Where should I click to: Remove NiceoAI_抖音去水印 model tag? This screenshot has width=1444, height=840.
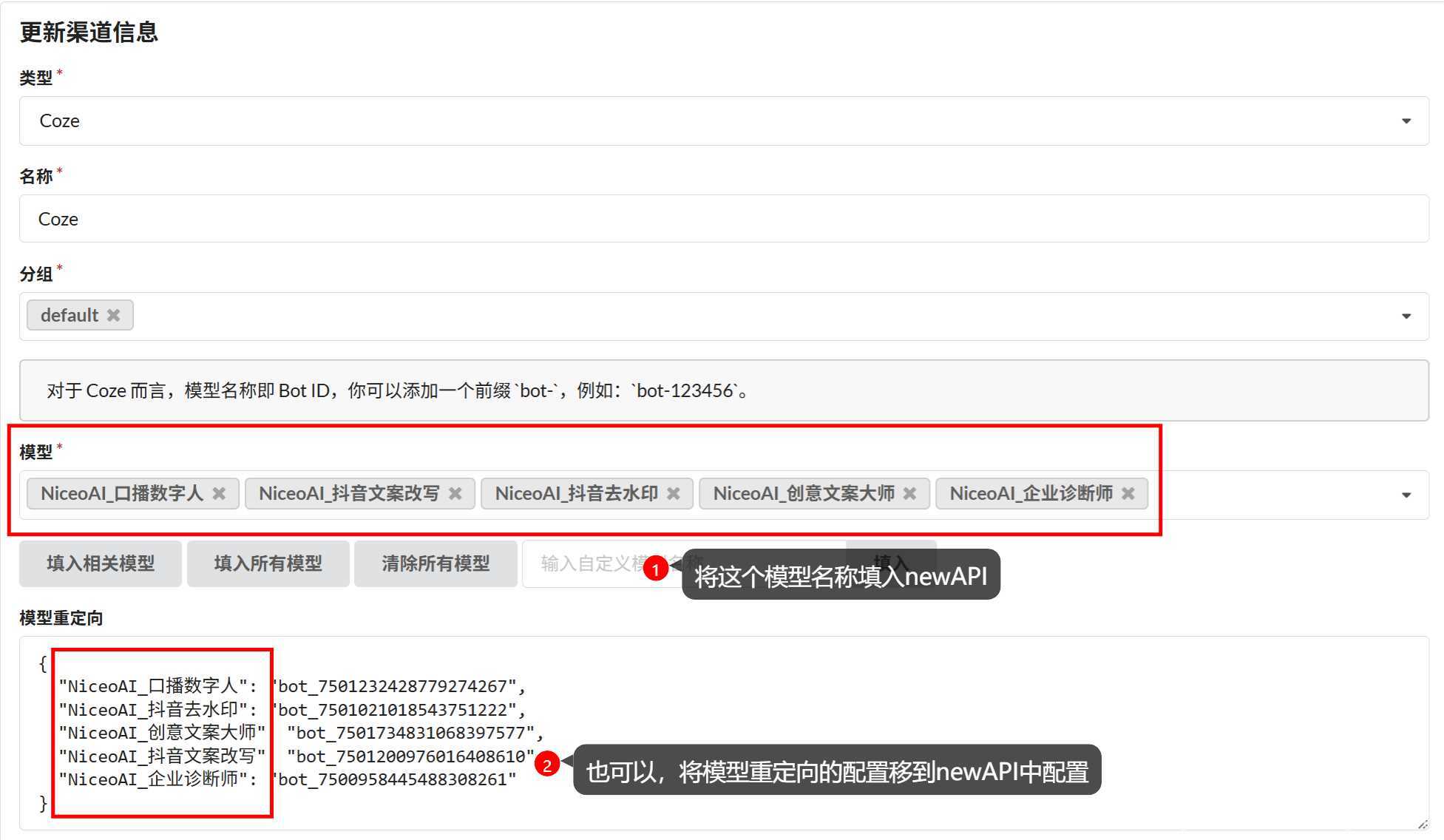[x=673, y=493]
